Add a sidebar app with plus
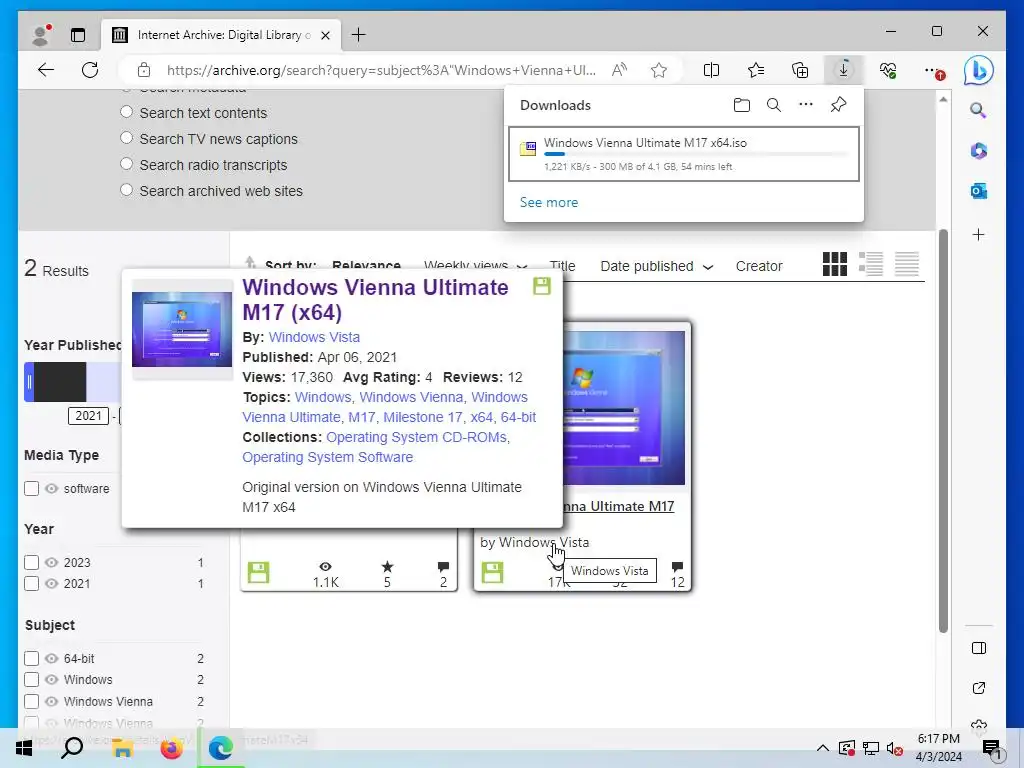 coord(978,234)
